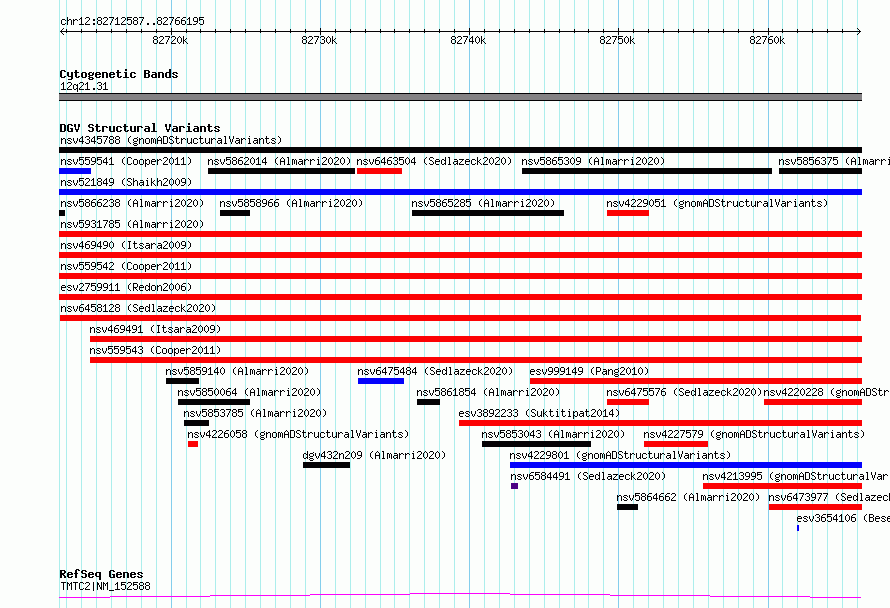Click the 82730k ruler tick label

(x=319, y=40)
